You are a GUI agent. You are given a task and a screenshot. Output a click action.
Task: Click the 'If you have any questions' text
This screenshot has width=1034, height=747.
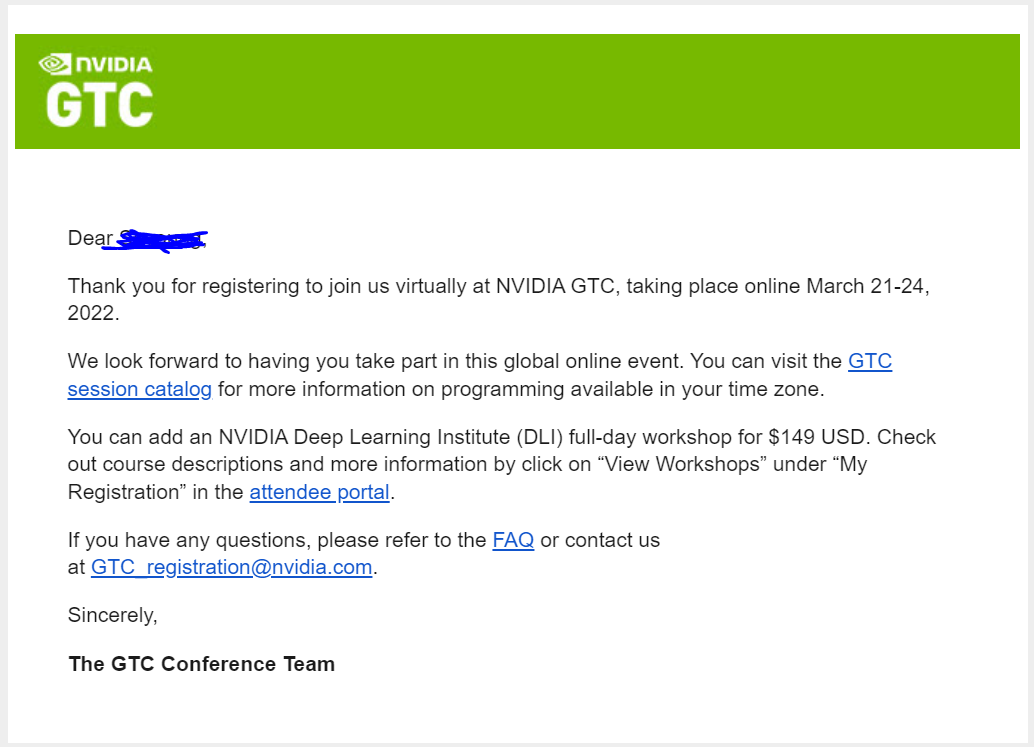click(190, 540)
